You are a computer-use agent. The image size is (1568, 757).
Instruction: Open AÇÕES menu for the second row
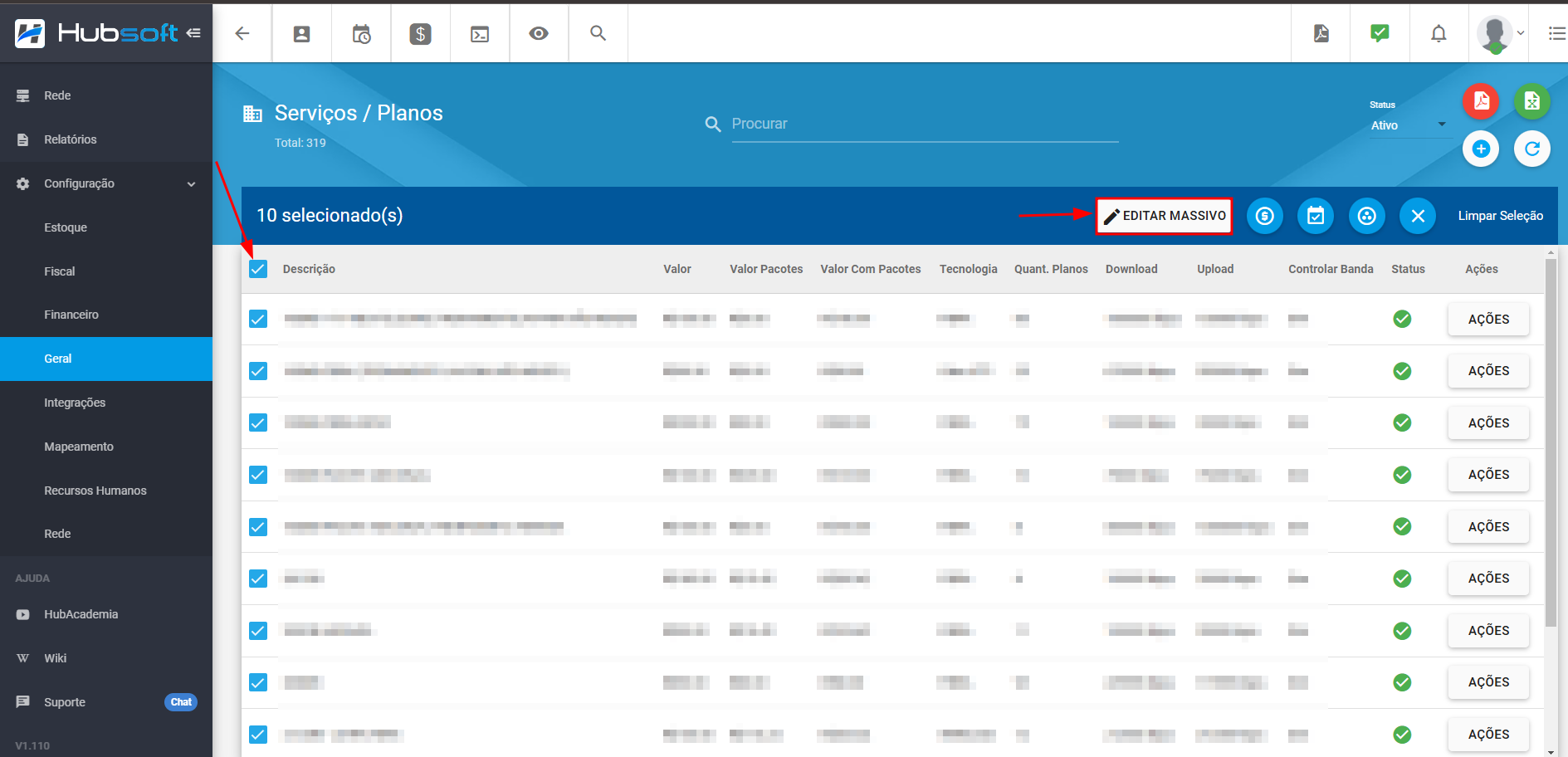point(1488,371)
